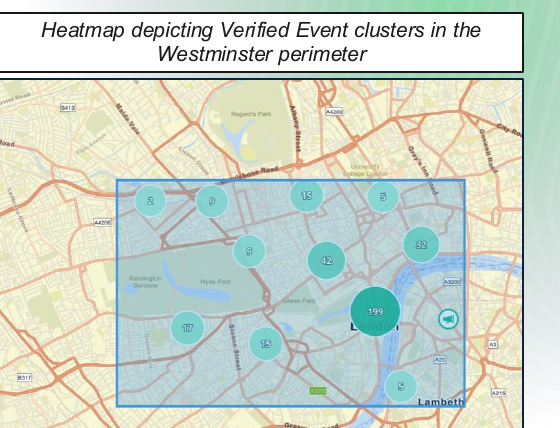
Task: Click the A4200 road shield near Albany Street
Action: point(334,112)
